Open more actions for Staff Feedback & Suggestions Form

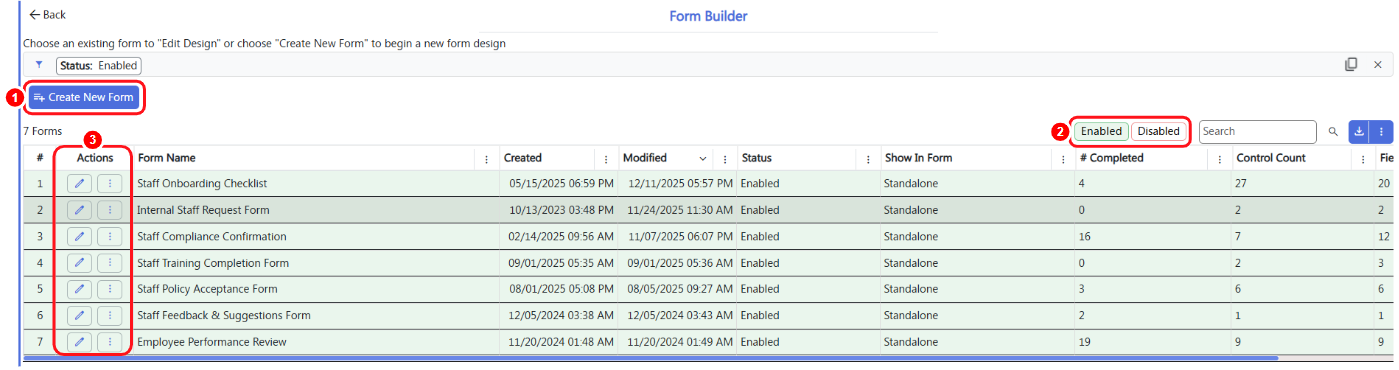pyautogui.click(x=109, y=315)
